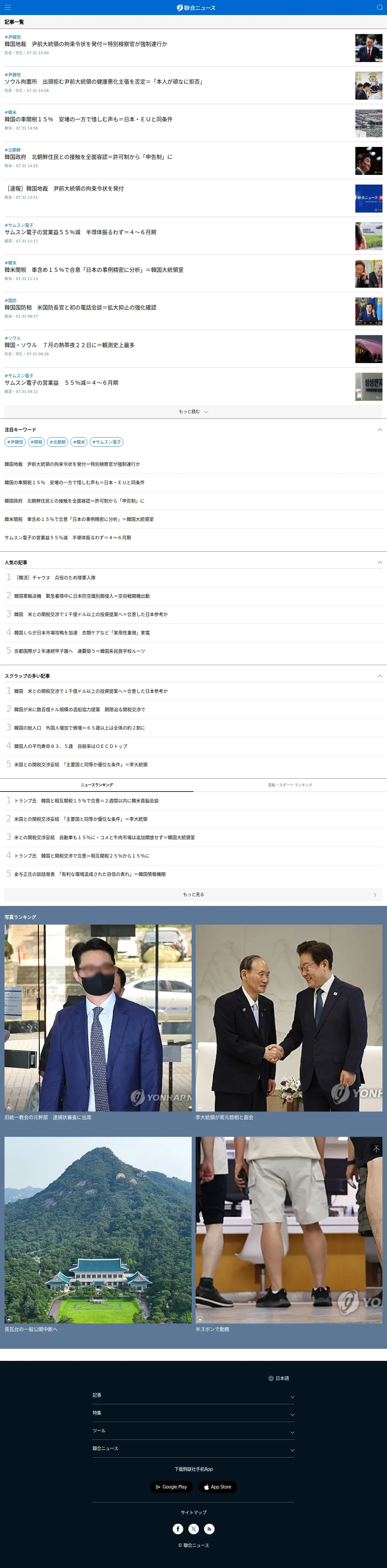Image resolution: width=387 pixels, height=1568 pixels.
Task: Open popular article ［韓流］チャウヌ 兵役のため陸軍入隊
Action: [x=55, y=578]
